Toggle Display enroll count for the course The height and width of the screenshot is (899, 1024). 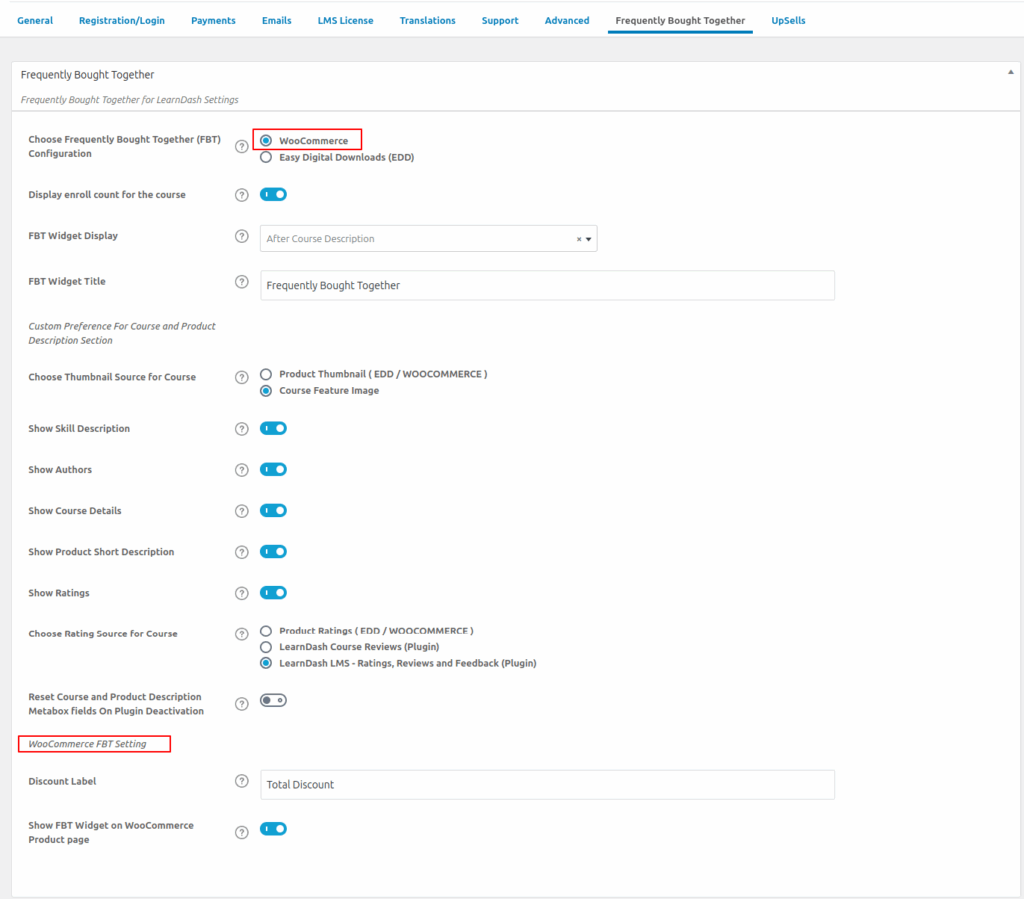click(273, 195)
